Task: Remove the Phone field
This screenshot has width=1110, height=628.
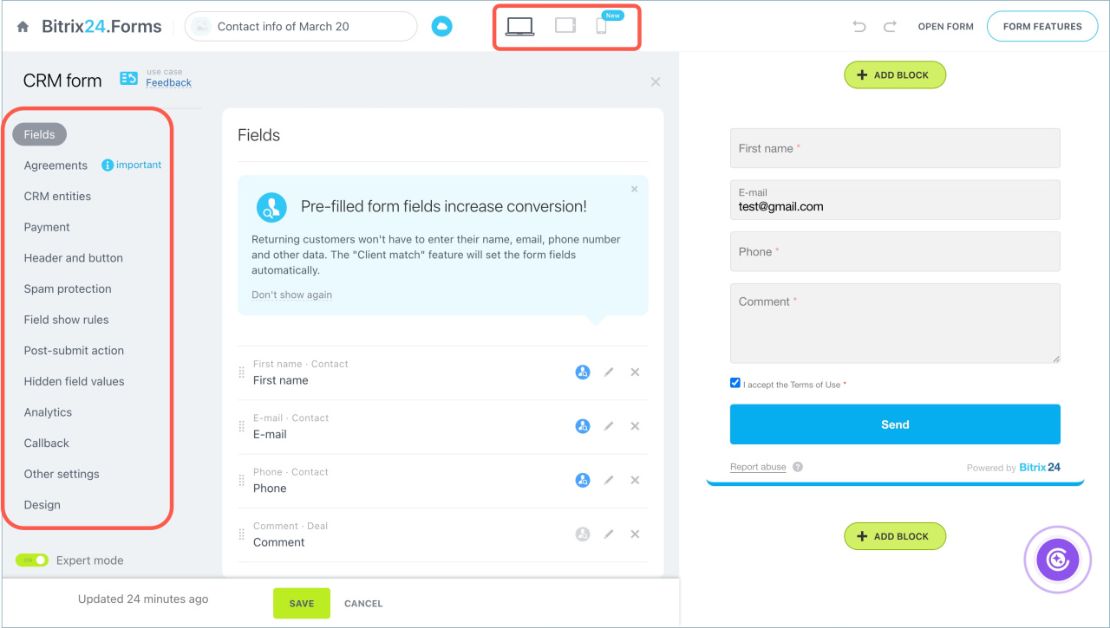Action: [x=635, y=480]
